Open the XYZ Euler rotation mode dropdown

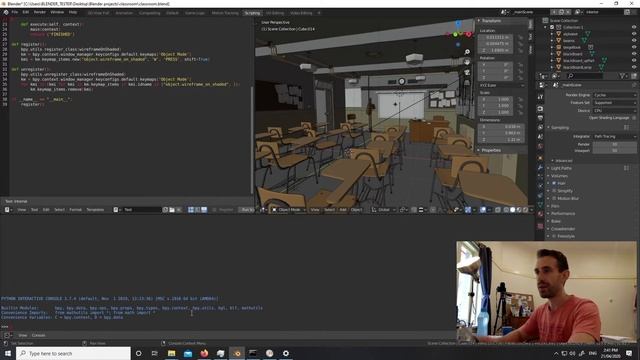(x=502, y=85)
